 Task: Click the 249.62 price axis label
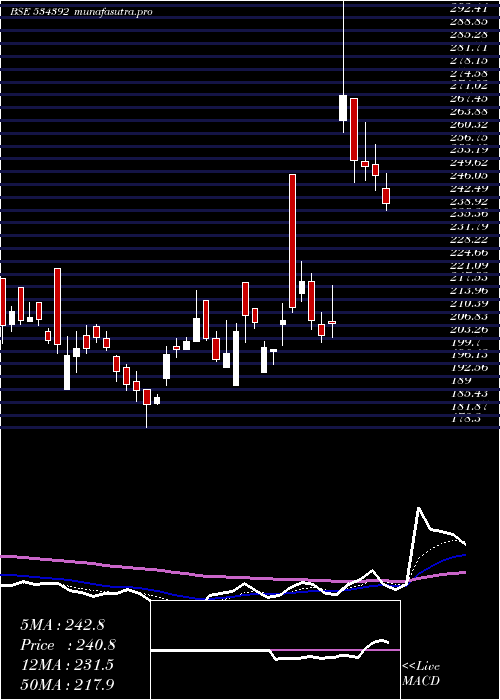470,162
